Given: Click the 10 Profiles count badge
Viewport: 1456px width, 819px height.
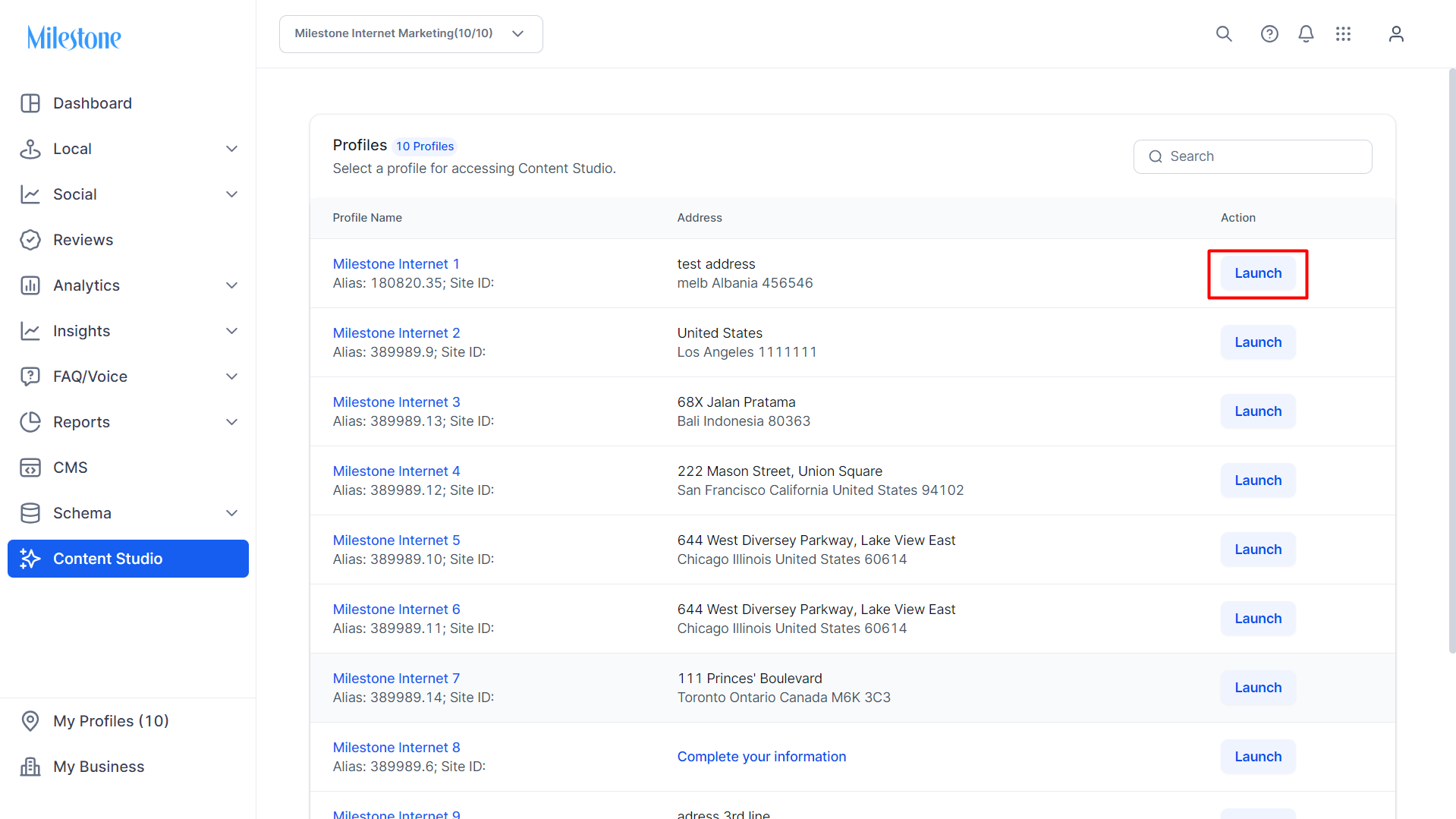Looking at the screenshot, I should (x=425, y=146).
